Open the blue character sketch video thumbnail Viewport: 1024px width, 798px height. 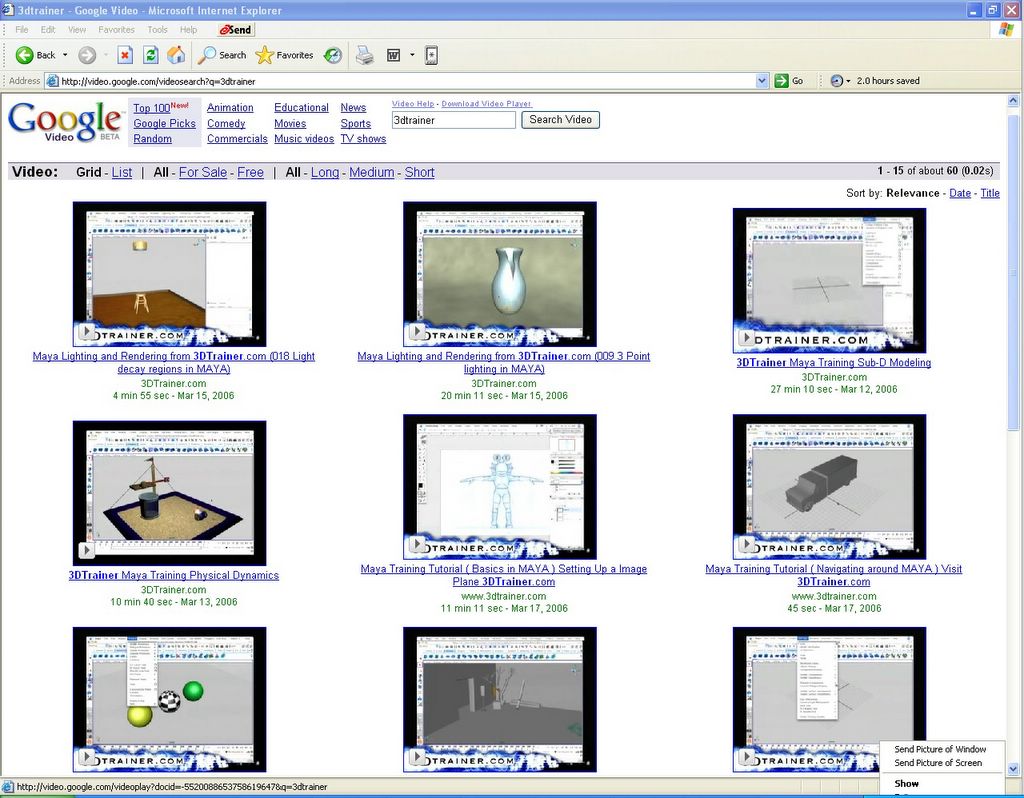click(x=500, y=487)
